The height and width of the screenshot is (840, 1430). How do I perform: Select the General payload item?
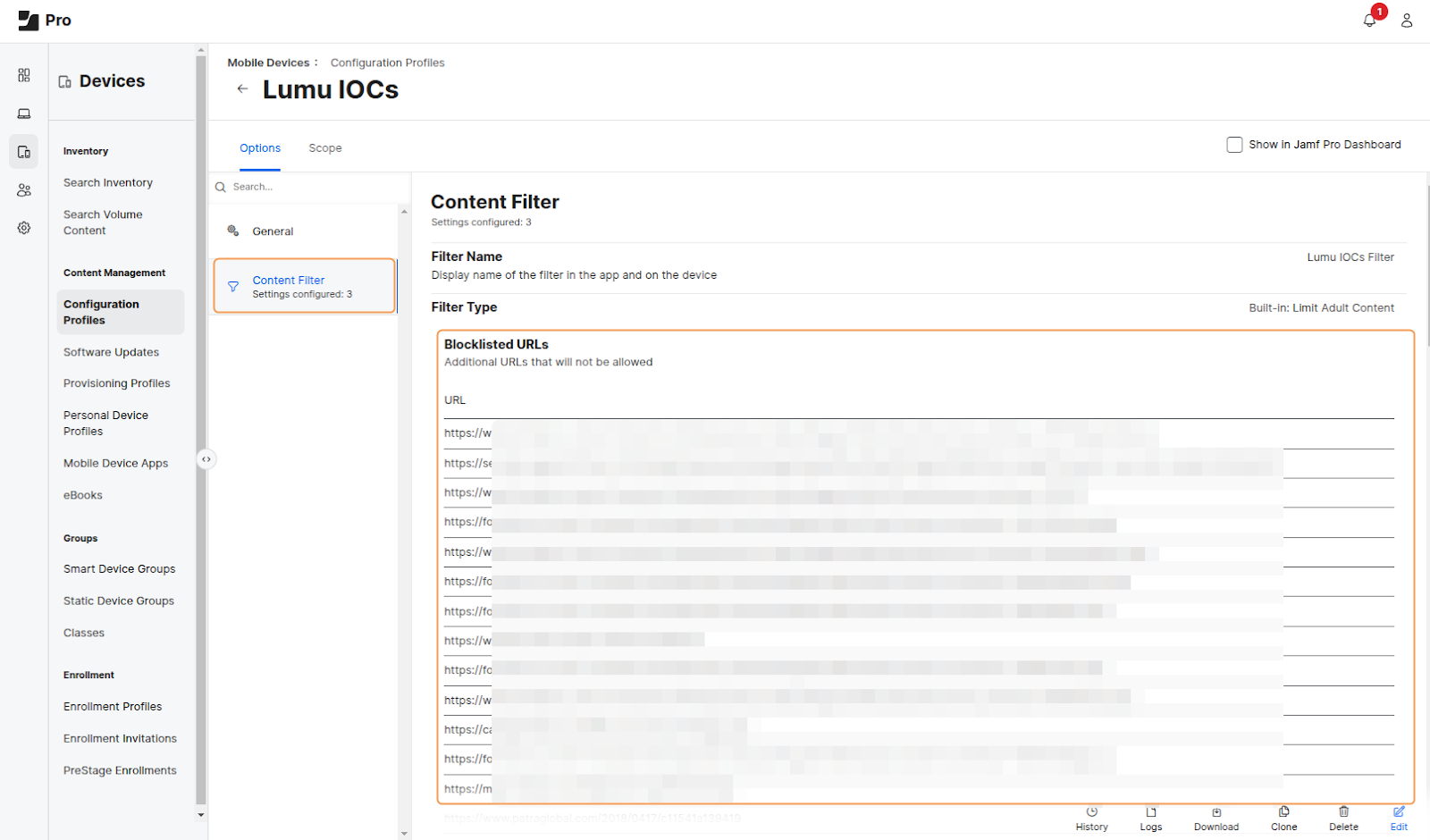273,231
